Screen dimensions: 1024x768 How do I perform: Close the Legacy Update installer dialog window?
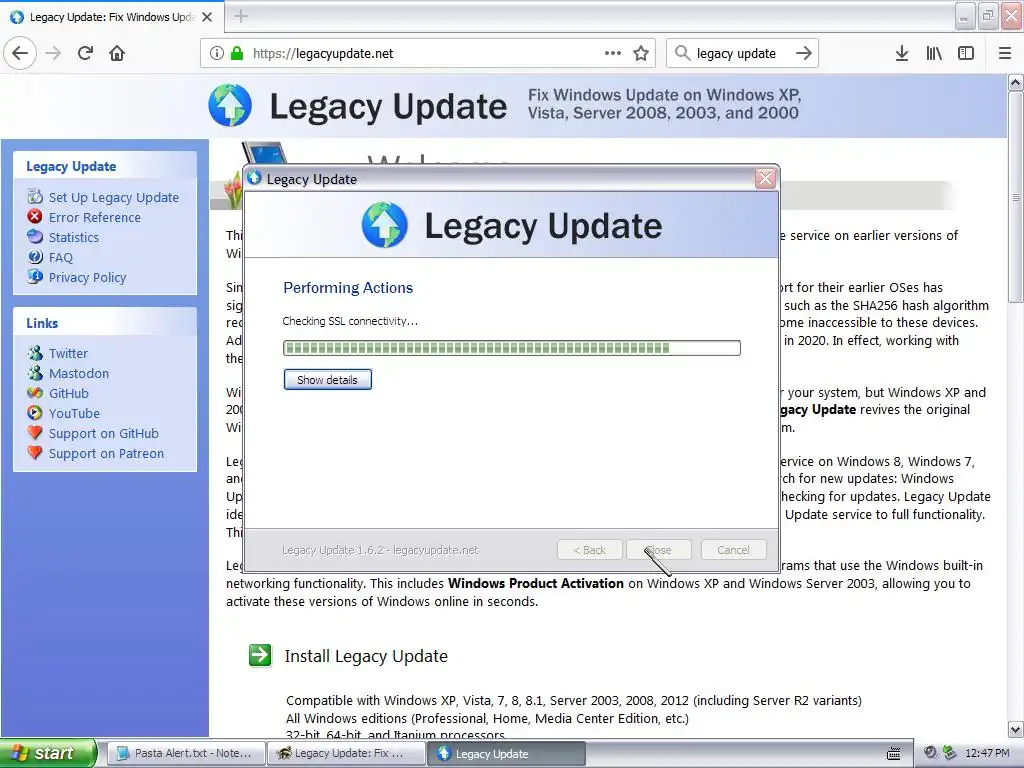(x=765, y=178)
